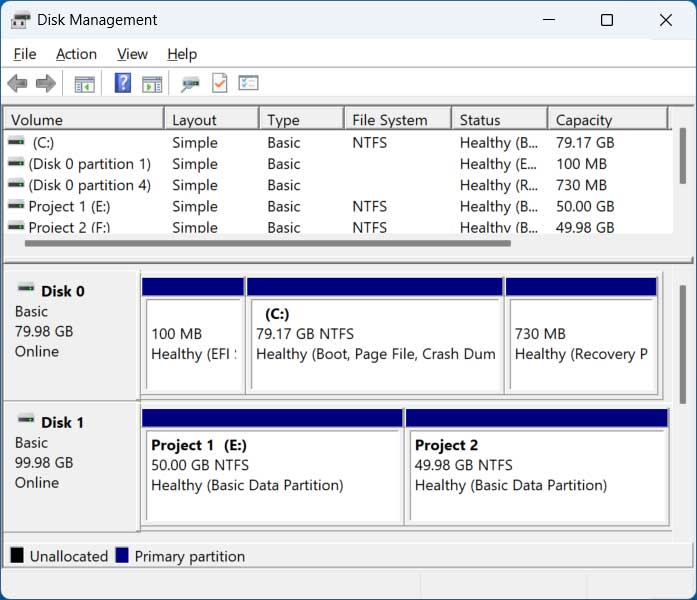Viewport: 697px width, 600px height.
Task: Select (C:) volume in the list
Action: click(x=338, y=143)
